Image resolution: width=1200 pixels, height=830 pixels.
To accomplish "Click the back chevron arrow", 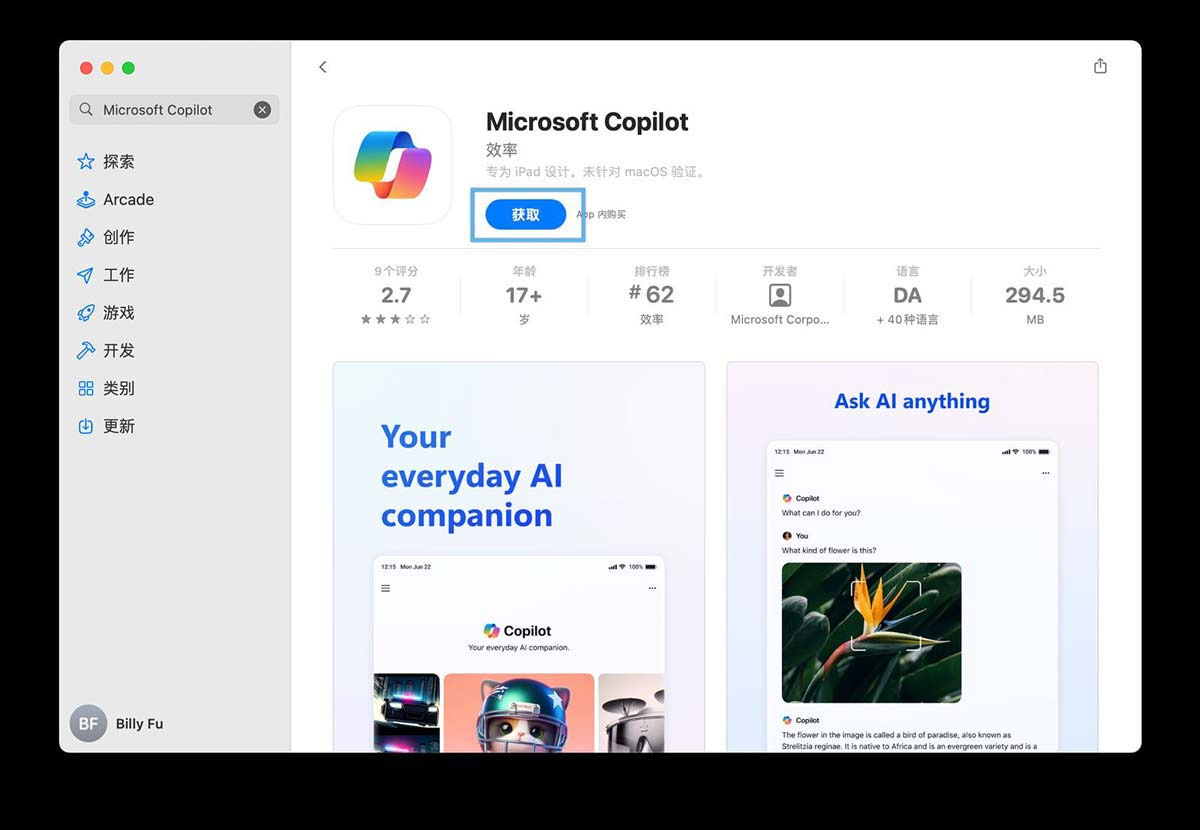I will pos(322,67).
